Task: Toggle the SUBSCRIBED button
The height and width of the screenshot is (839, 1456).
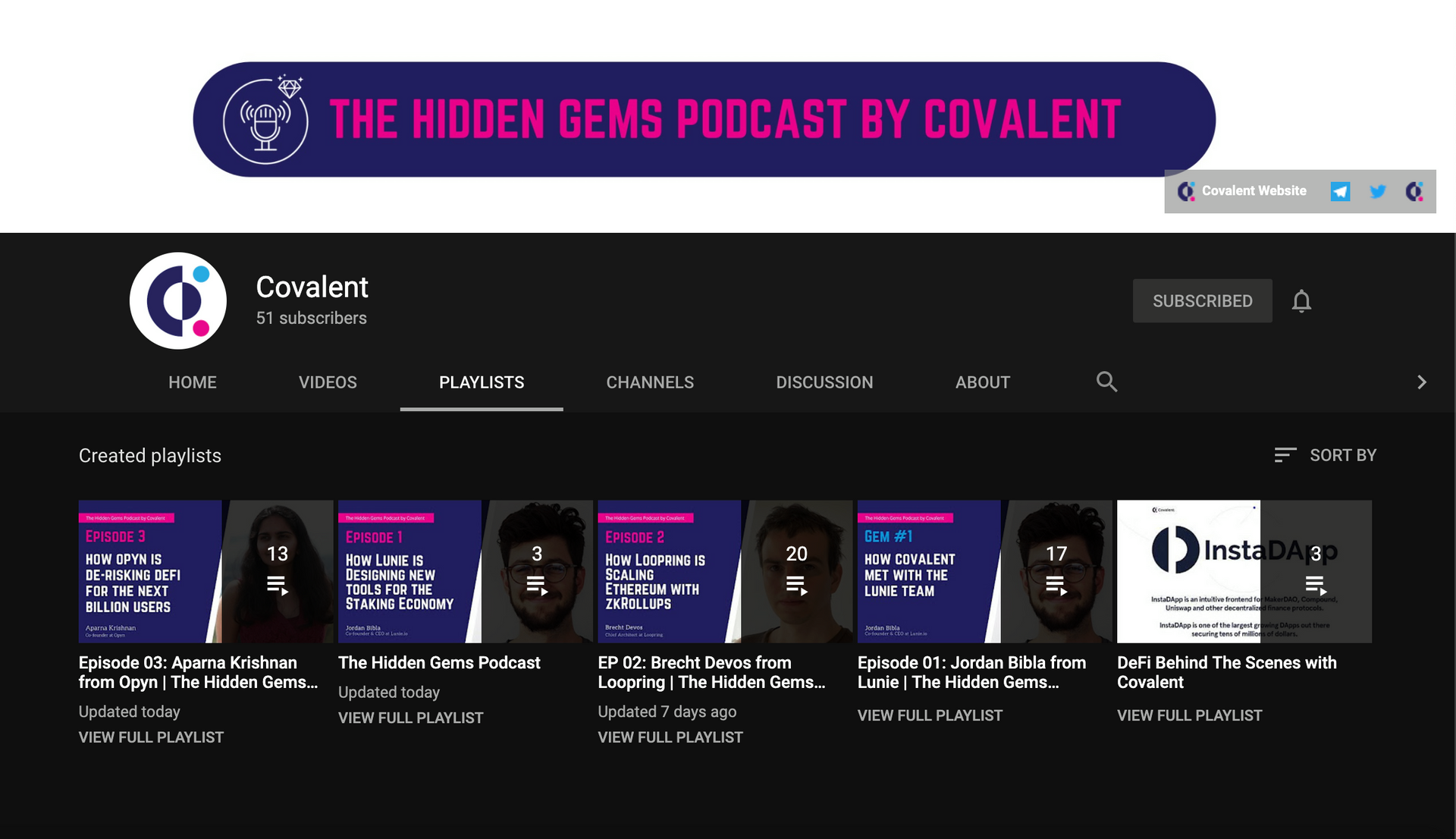Action: click(x=1202, y=301)
